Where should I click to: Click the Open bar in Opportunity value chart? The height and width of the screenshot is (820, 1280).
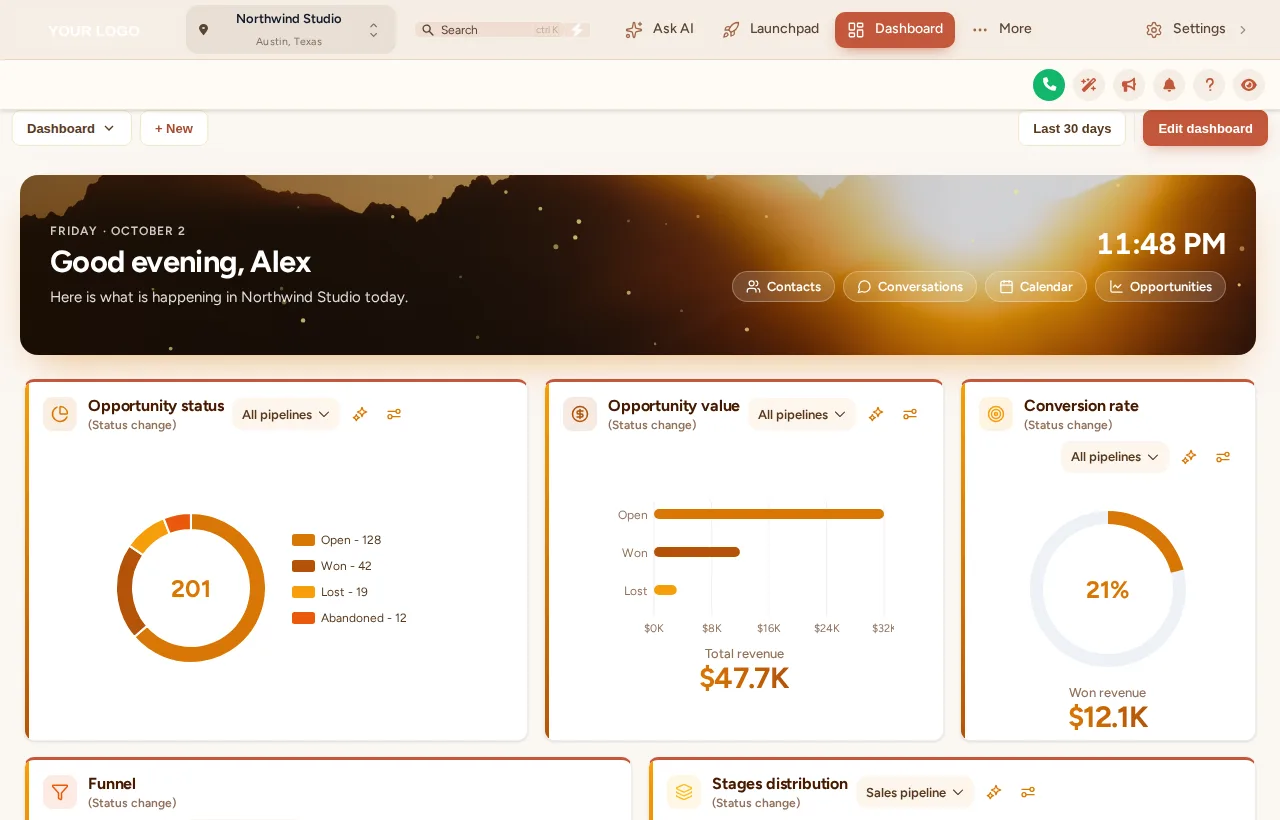tap(769, 514)
